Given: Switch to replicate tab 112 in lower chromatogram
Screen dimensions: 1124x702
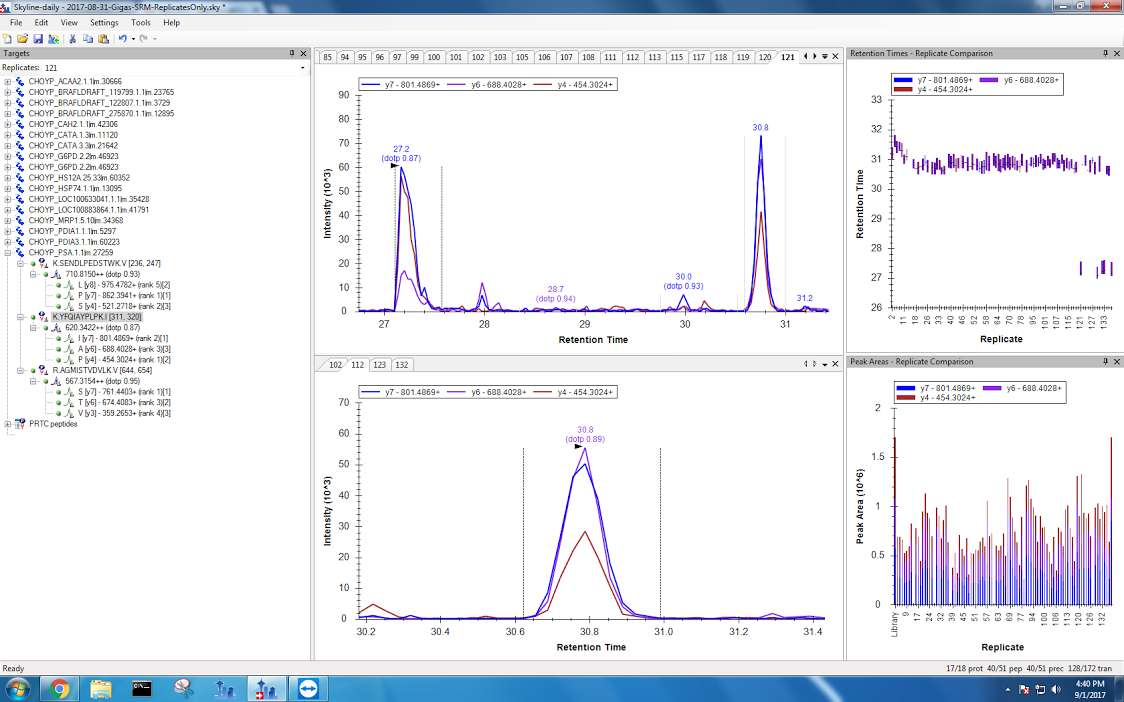Looking at the screenshot, I should pos(357,365).
